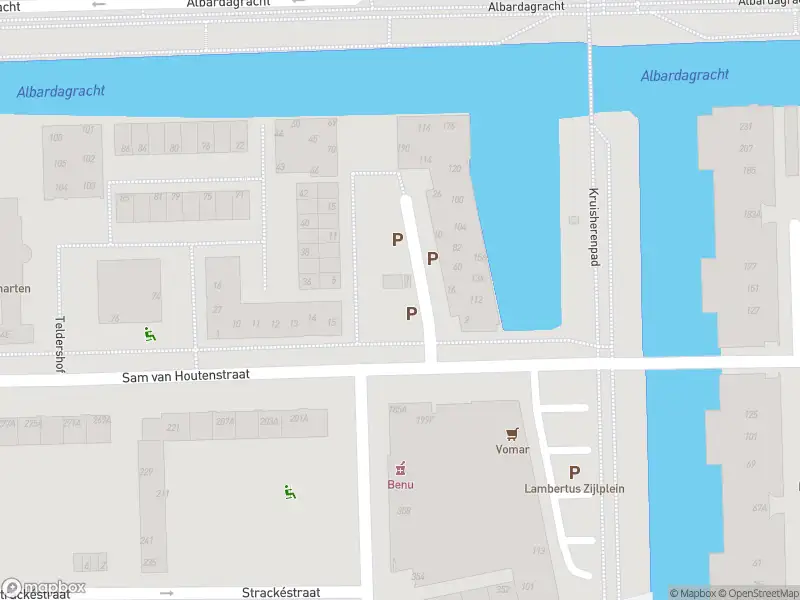Click the Mapbox logo

(x=43, y=588)
